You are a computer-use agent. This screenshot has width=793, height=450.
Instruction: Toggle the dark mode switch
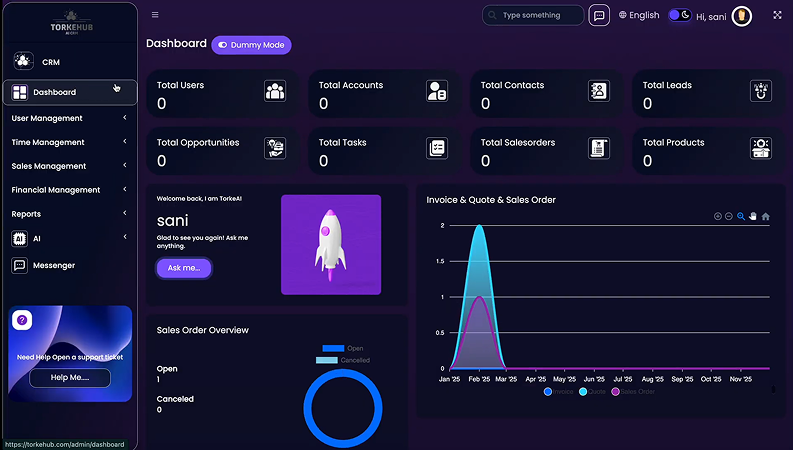point(680,15)
